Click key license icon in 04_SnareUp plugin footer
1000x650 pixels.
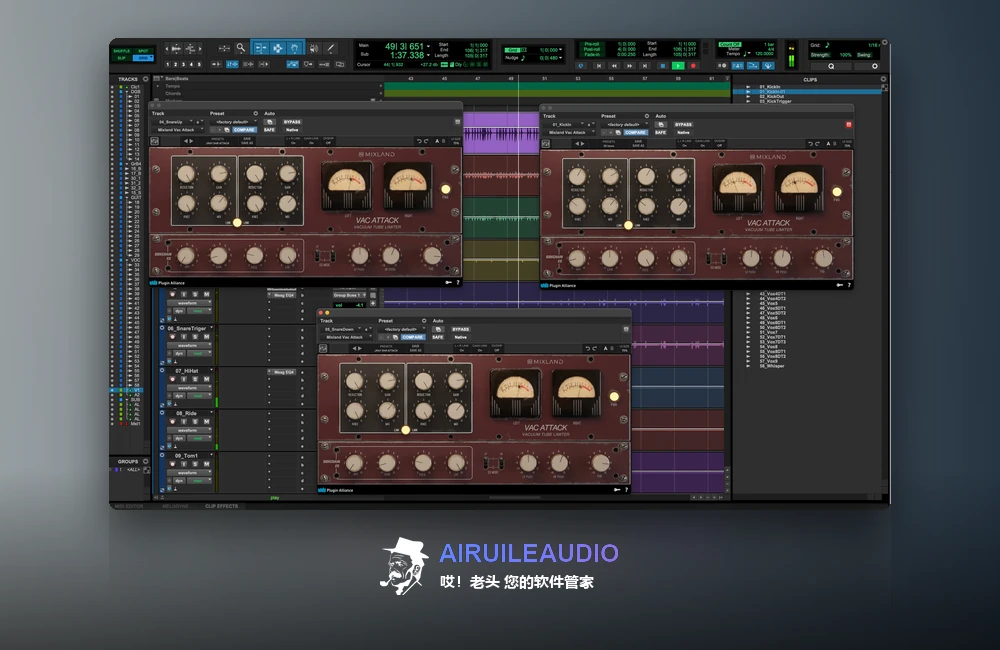click(x=448, y=282)
